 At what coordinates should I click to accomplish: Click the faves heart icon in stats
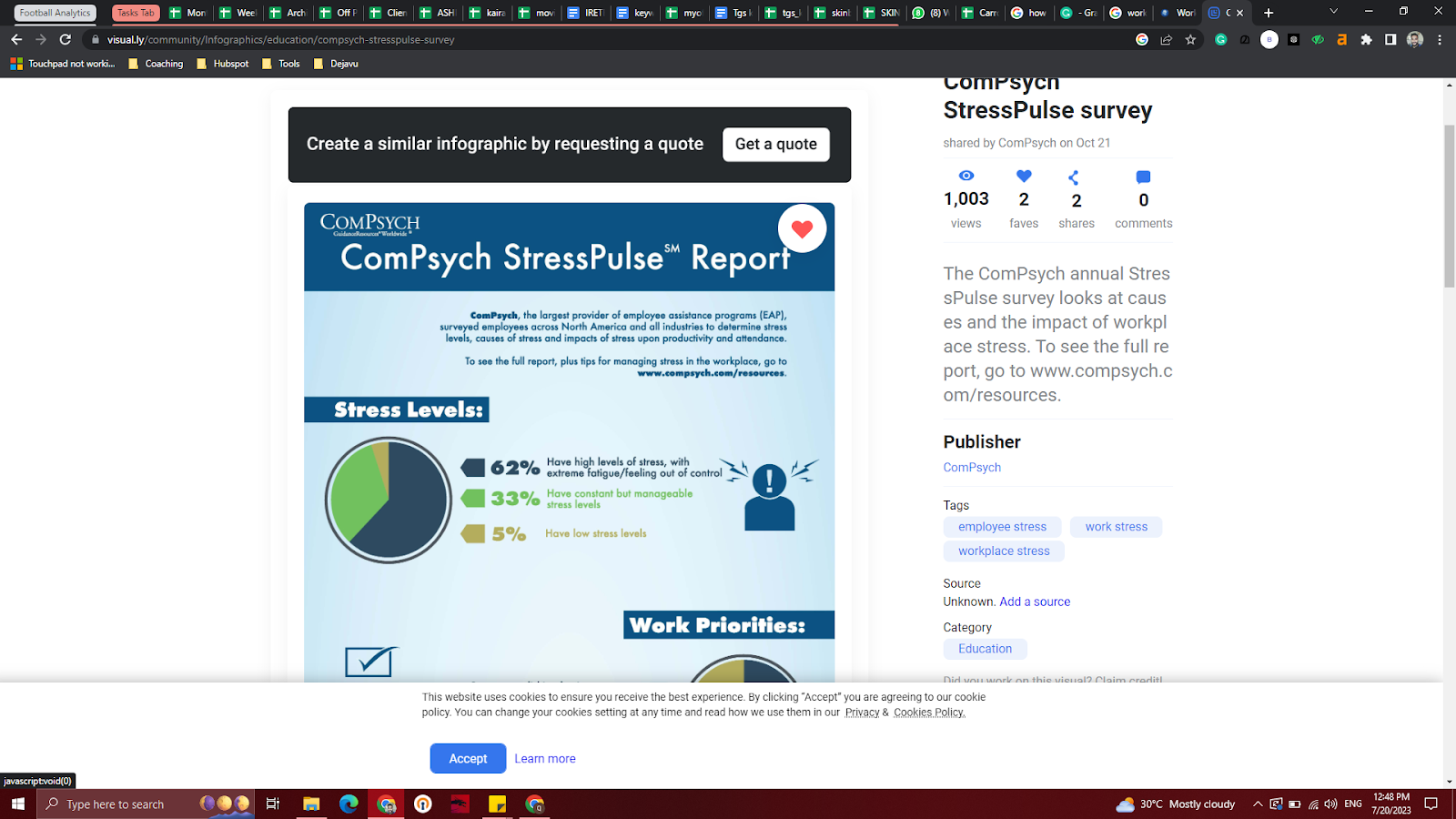tap(1024, 176)
